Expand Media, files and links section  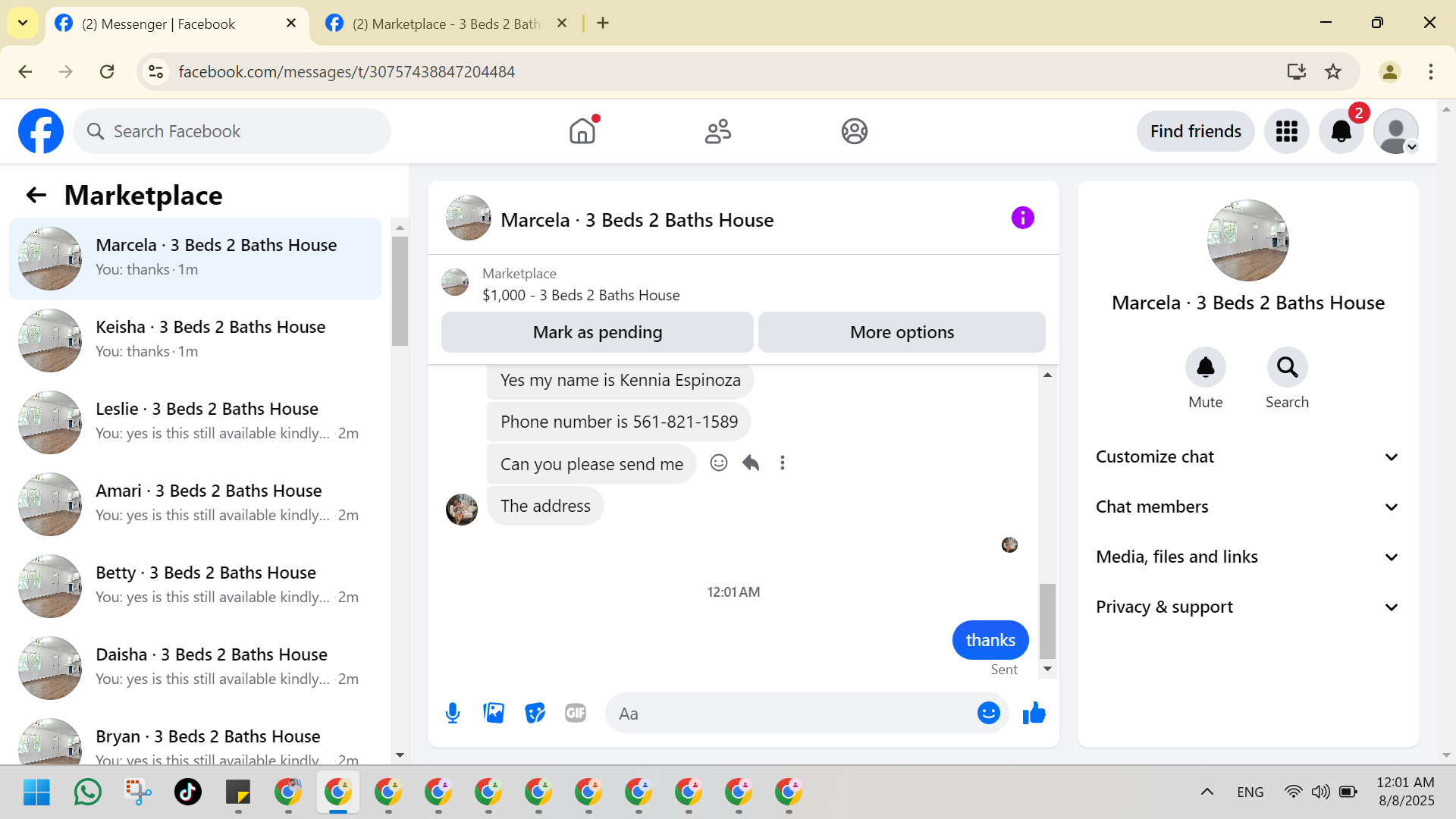click(x=1247, y=557)
